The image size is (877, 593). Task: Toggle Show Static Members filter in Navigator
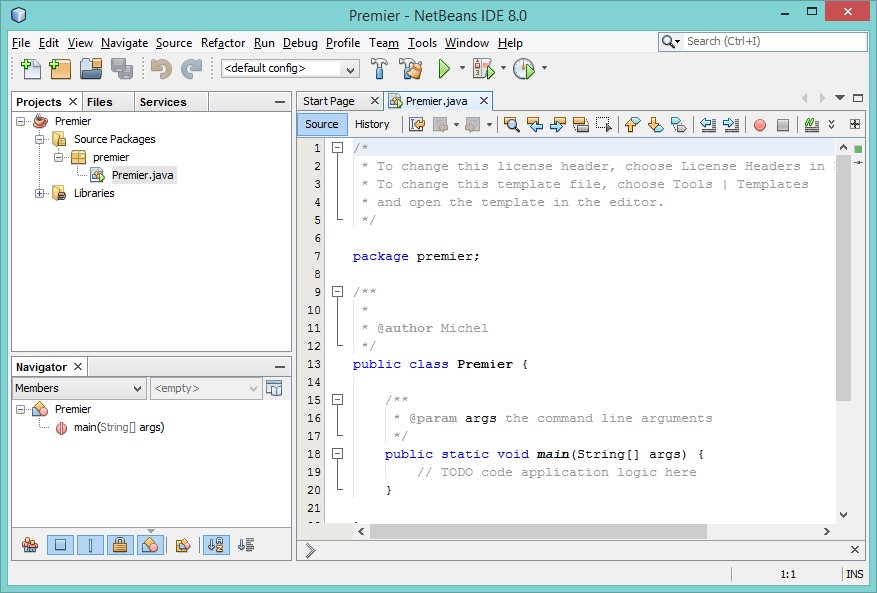[90, 545]
